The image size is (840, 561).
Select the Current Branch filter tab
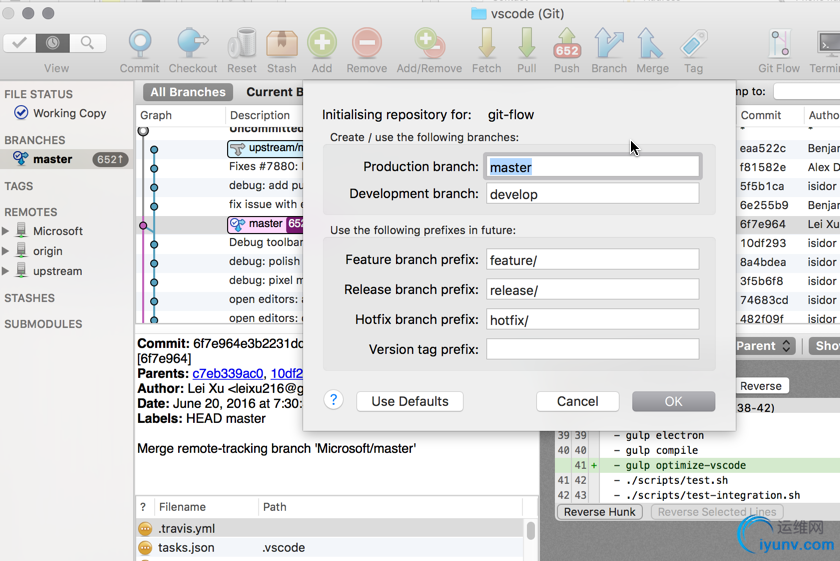pyautogui.click(x=274, y=92)
